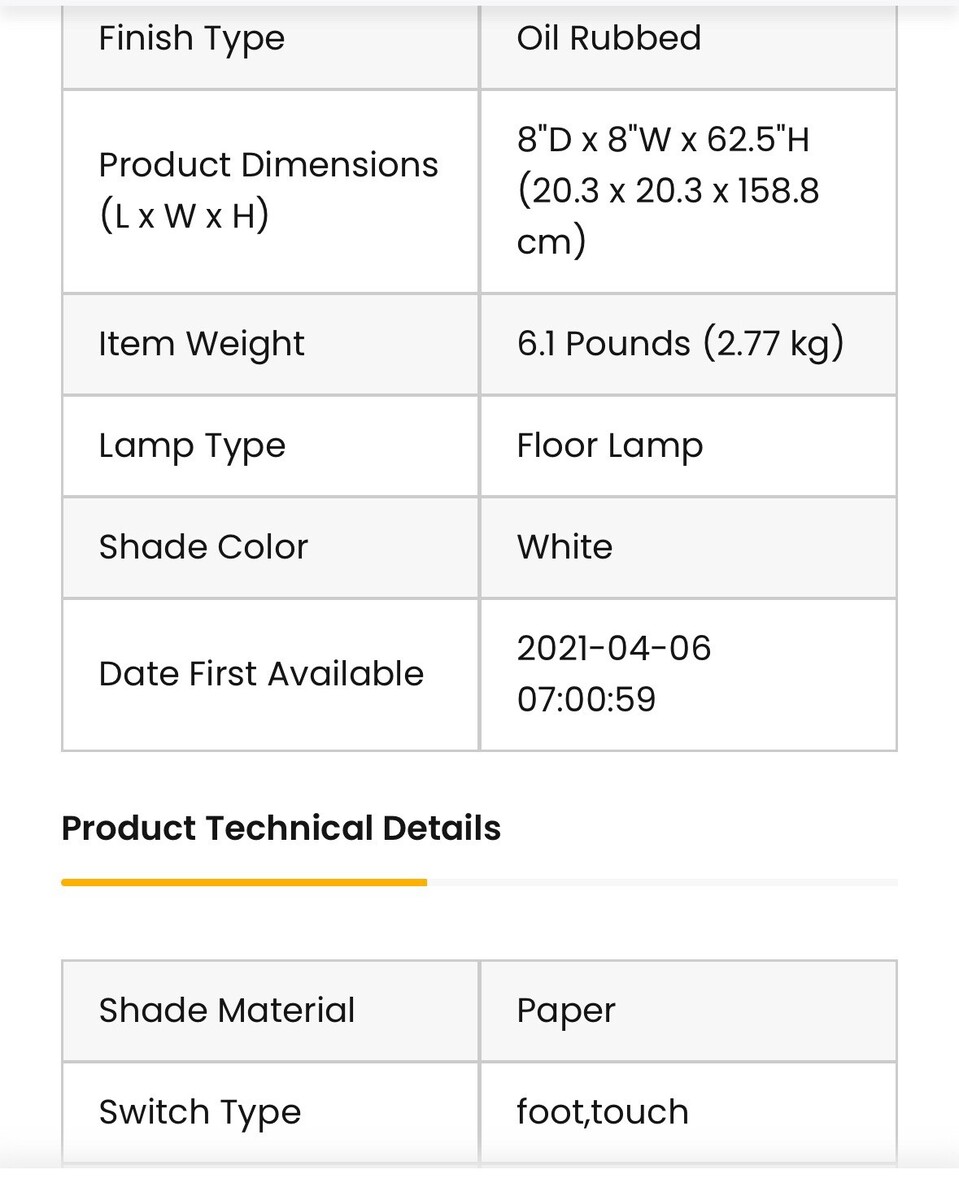Screen dimensions: 959x1200
Task: Click the Product Dimensions label cell
Action: click(268, 190)
